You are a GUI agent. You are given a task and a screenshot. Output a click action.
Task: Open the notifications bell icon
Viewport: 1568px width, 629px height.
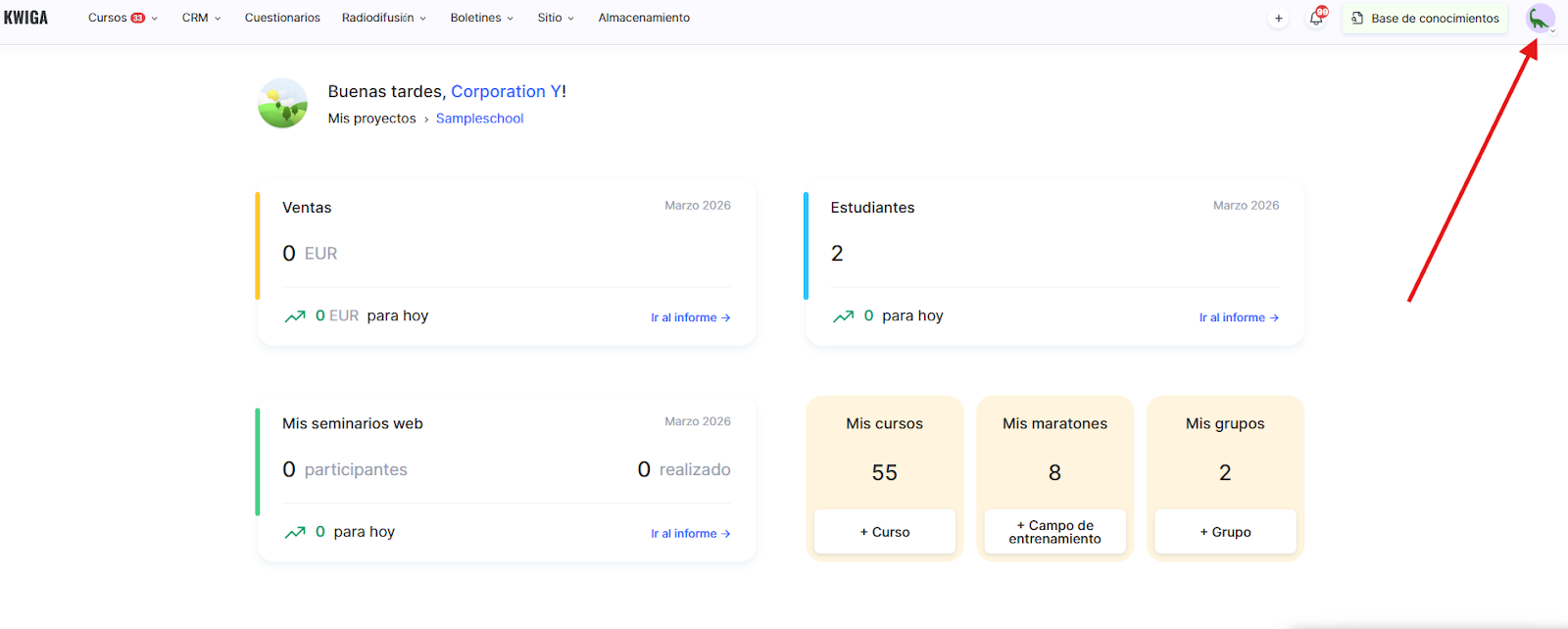tap(1316, 18)
